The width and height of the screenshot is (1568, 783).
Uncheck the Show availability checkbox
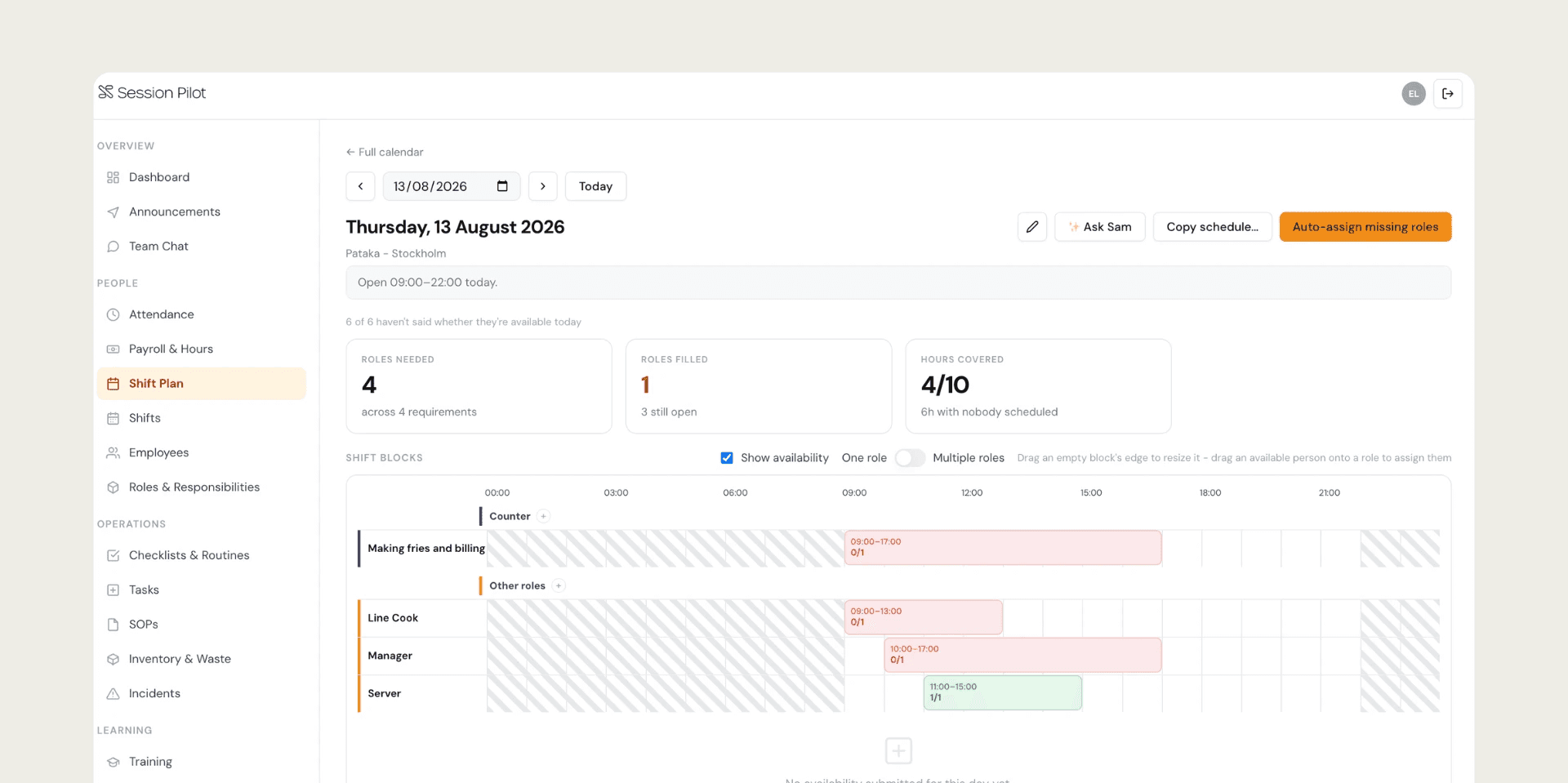tap(727, 458)
